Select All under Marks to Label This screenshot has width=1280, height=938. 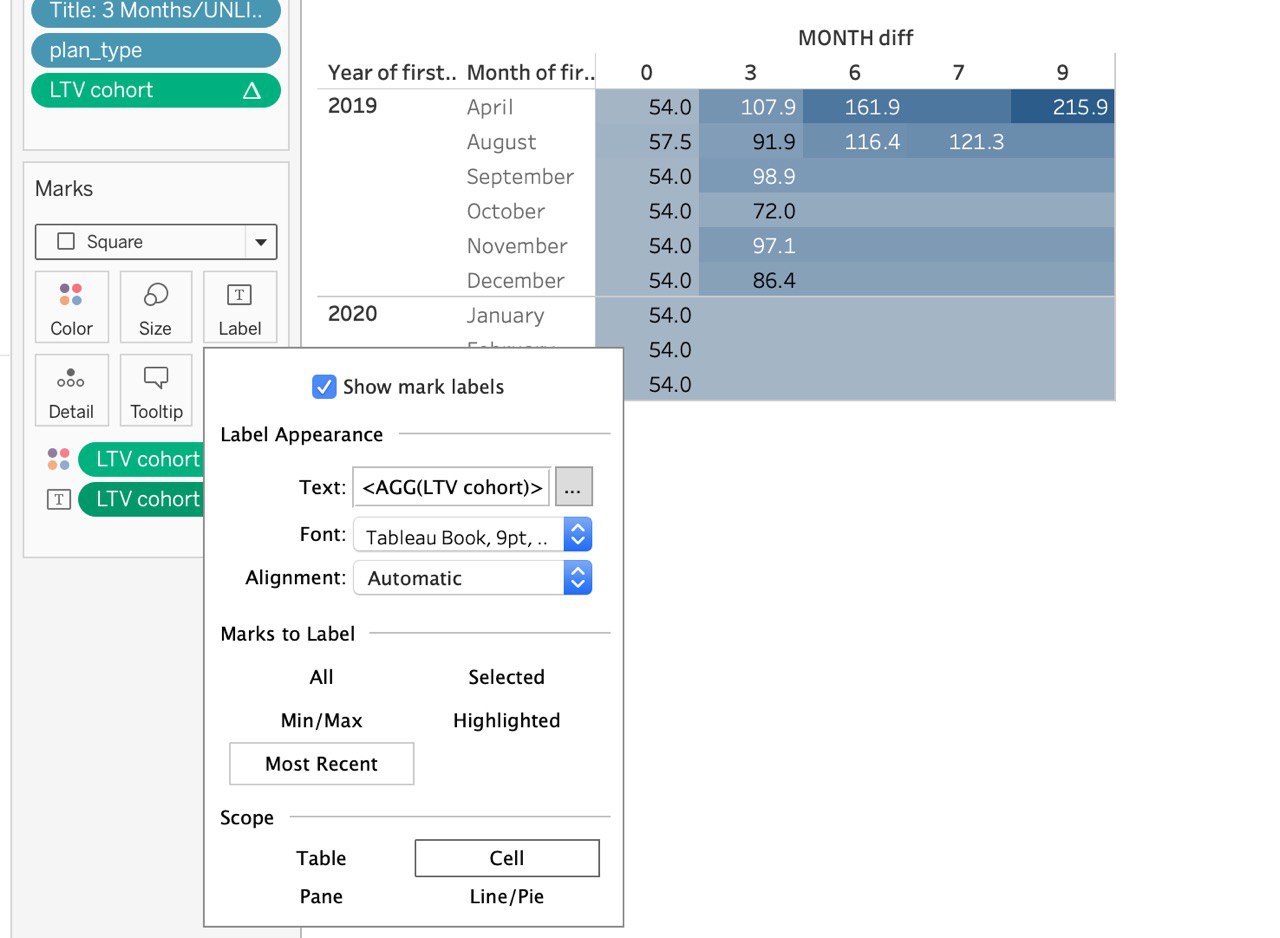pos(321,677)
